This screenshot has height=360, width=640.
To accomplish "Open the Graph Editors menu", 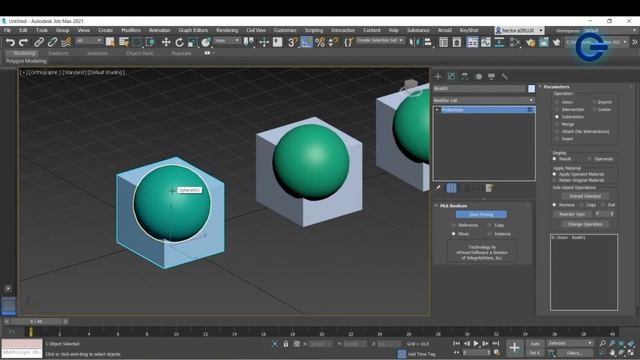I will pos(193,30).
